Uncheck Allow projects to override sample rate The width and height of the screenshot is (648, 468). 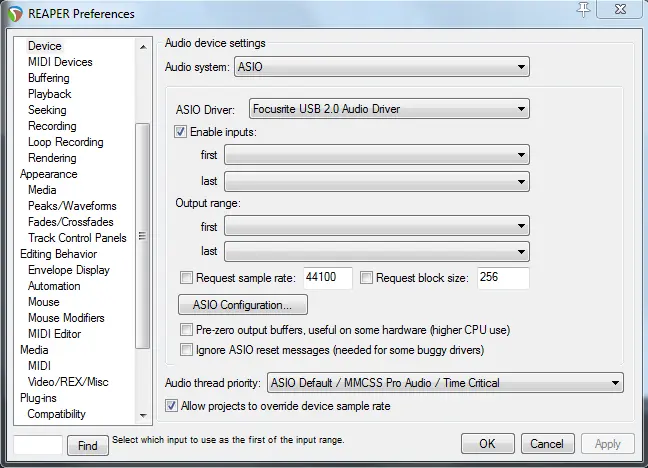coord(171,406)
